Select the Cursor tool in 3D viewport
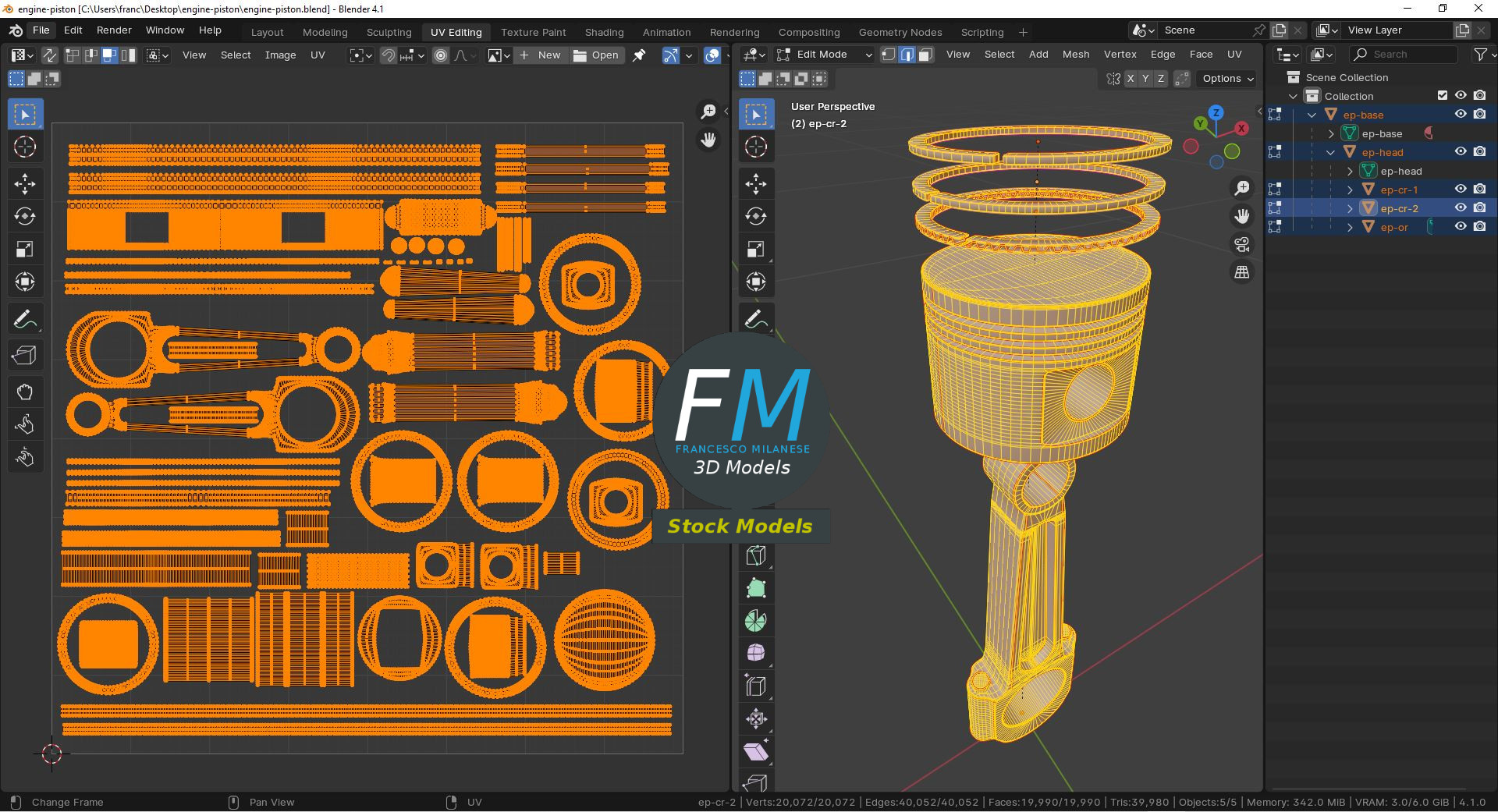Image resolution: width=1498 pixels, height=812 pixels. point(755,147)
